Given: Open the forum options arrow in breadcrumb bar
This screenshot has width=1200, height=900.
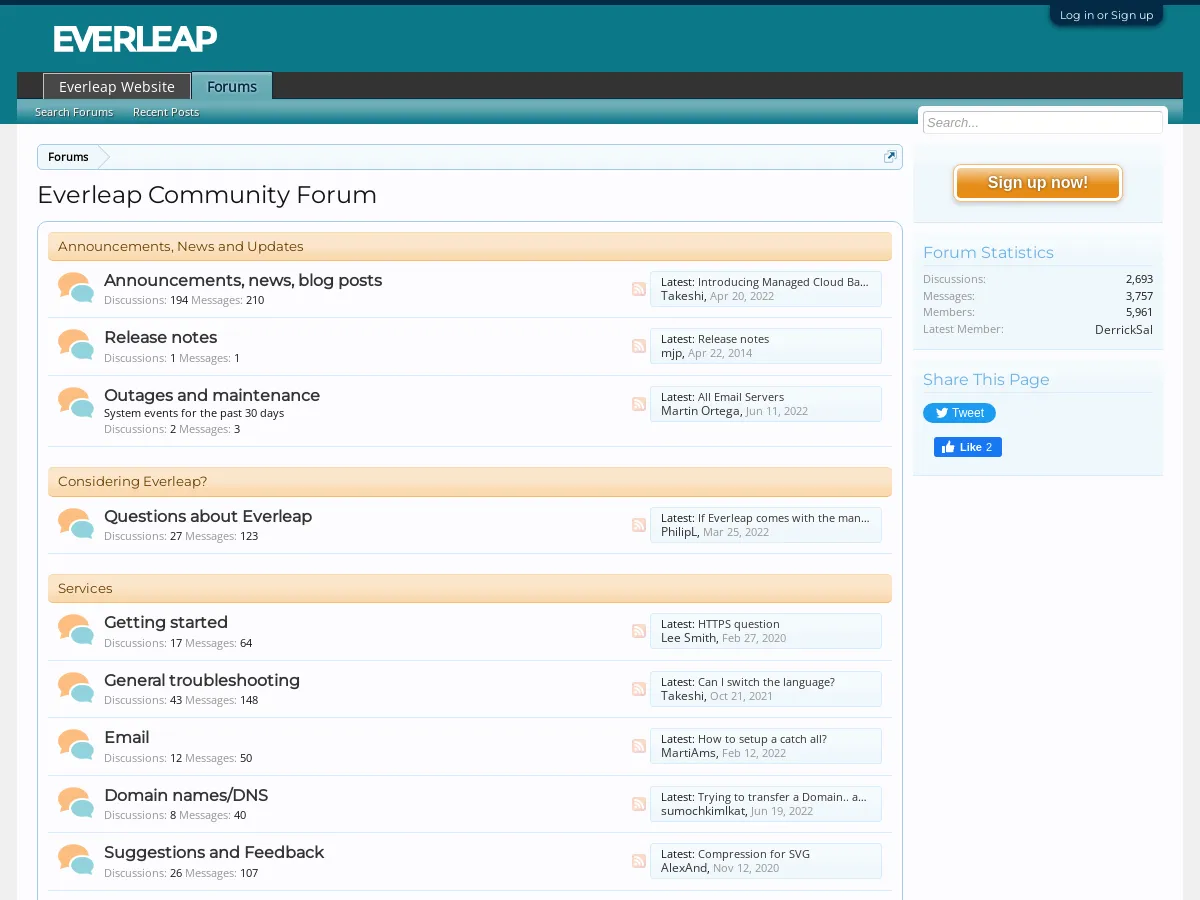Looking at the screenshot, I should (889, 156).
